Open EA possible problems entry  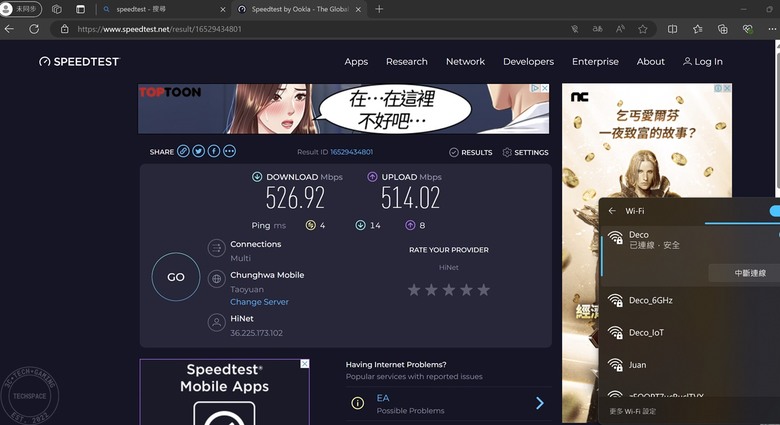point(448,404)
